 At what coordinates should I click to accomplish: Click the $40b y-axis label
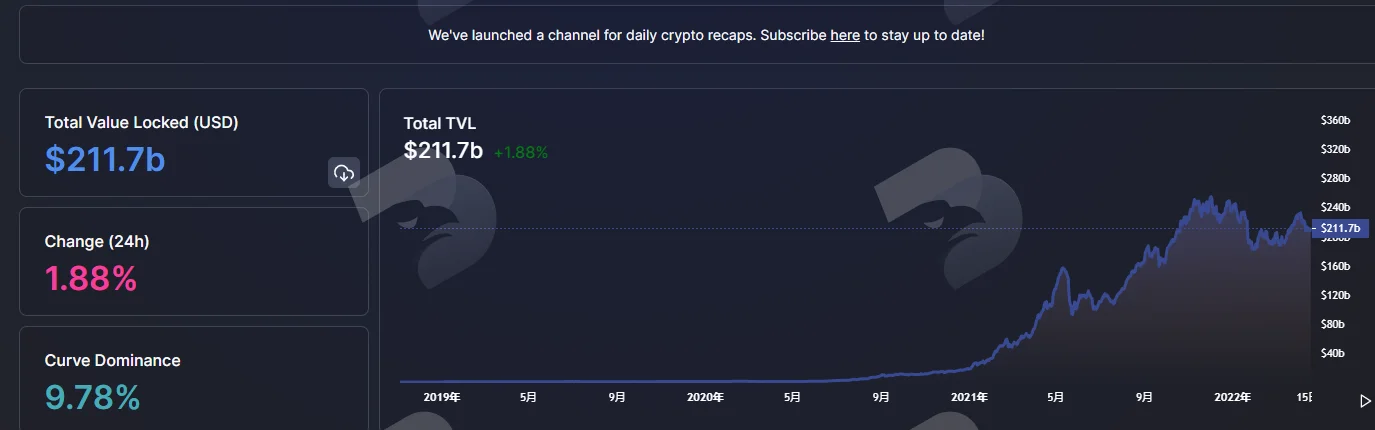pyautogui.click(x=1332, y=353)
